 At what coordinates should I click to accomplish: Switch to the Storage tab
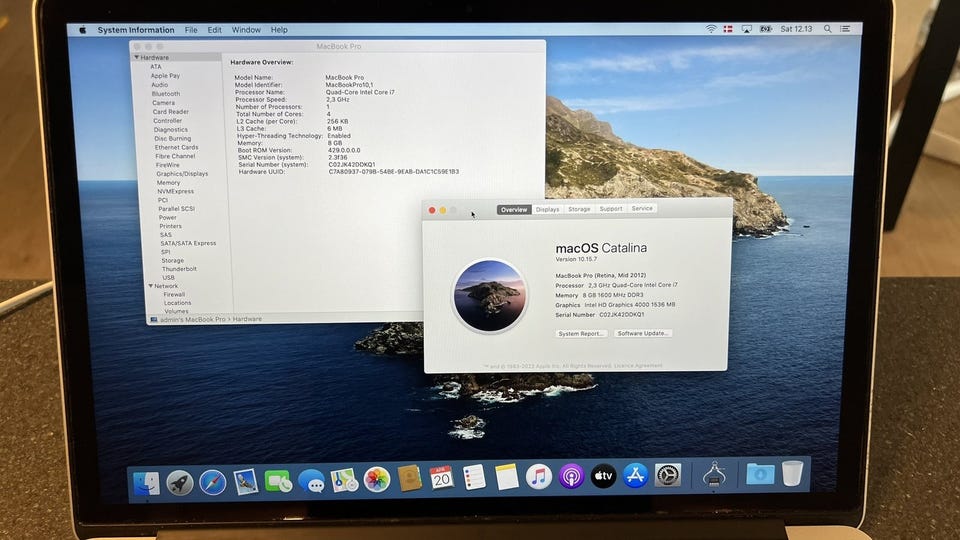pos(579,209)
